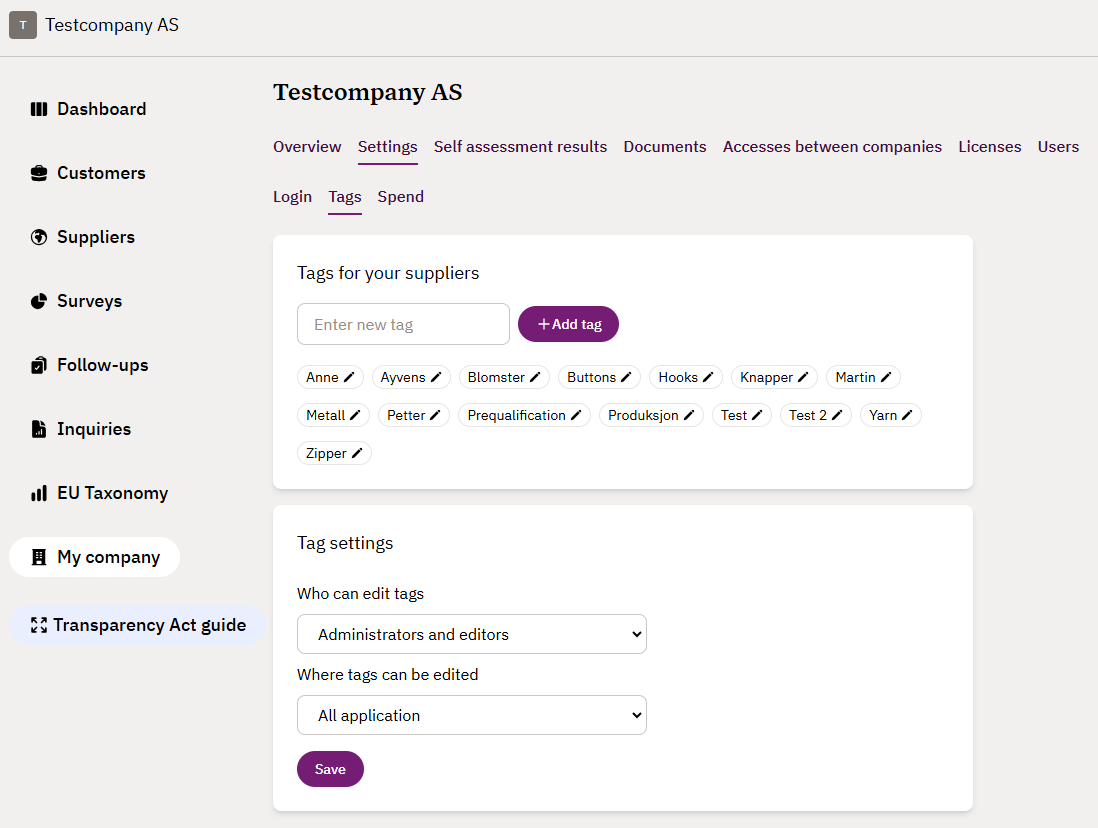
Task: Click the Suppliers globe icon
Action: (x=39, y=237)
